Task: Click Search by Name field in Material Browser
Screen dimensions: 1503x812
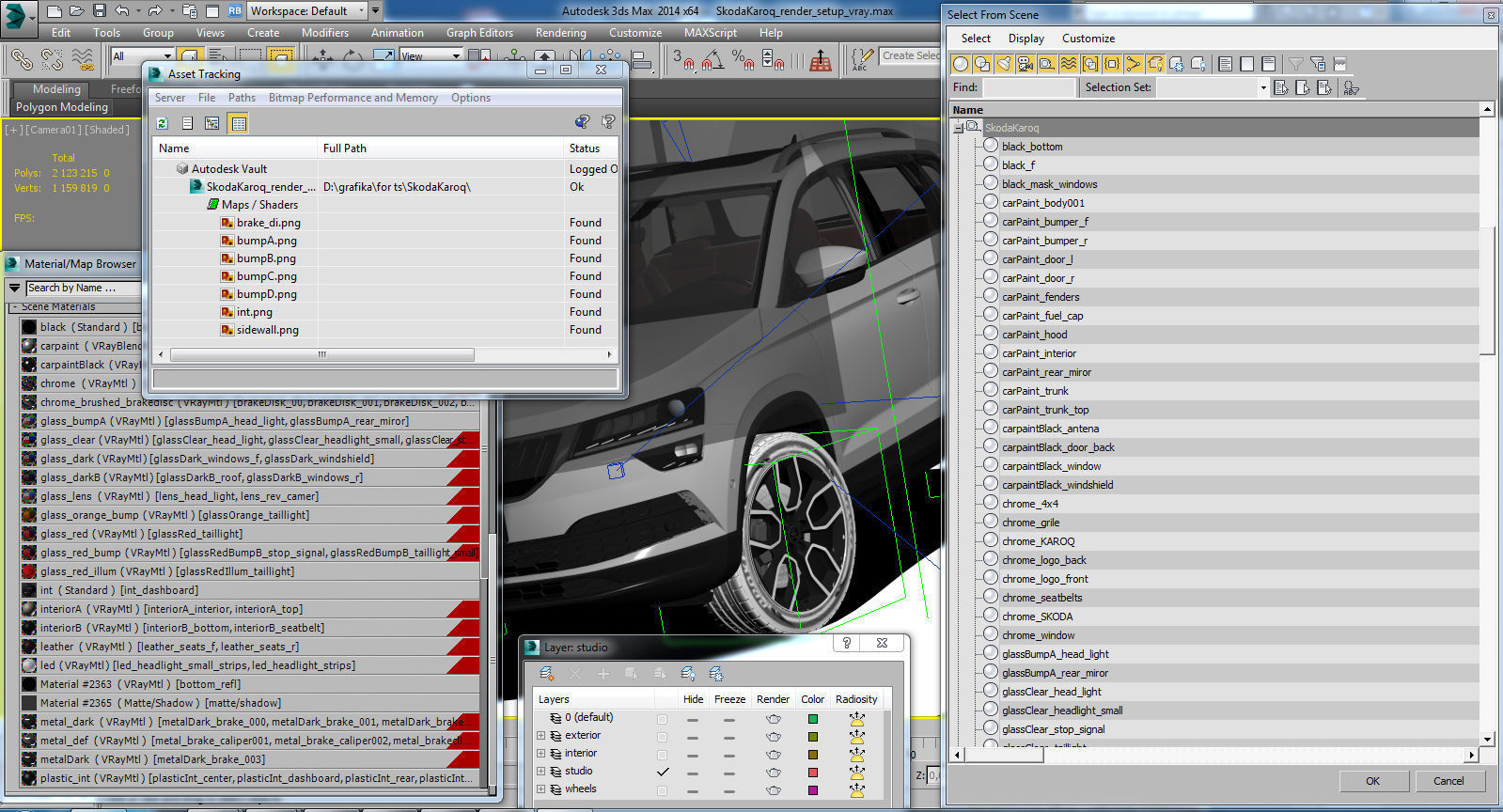Action: click(83, 288)
